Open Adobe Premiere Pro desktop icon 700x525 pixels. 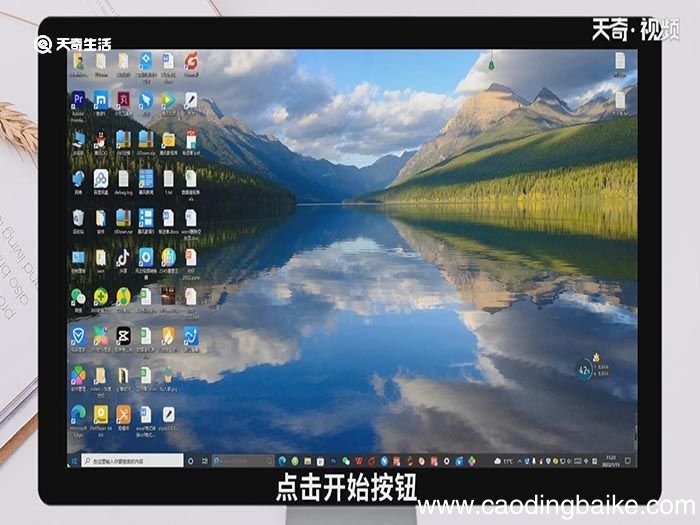[78, 99]
